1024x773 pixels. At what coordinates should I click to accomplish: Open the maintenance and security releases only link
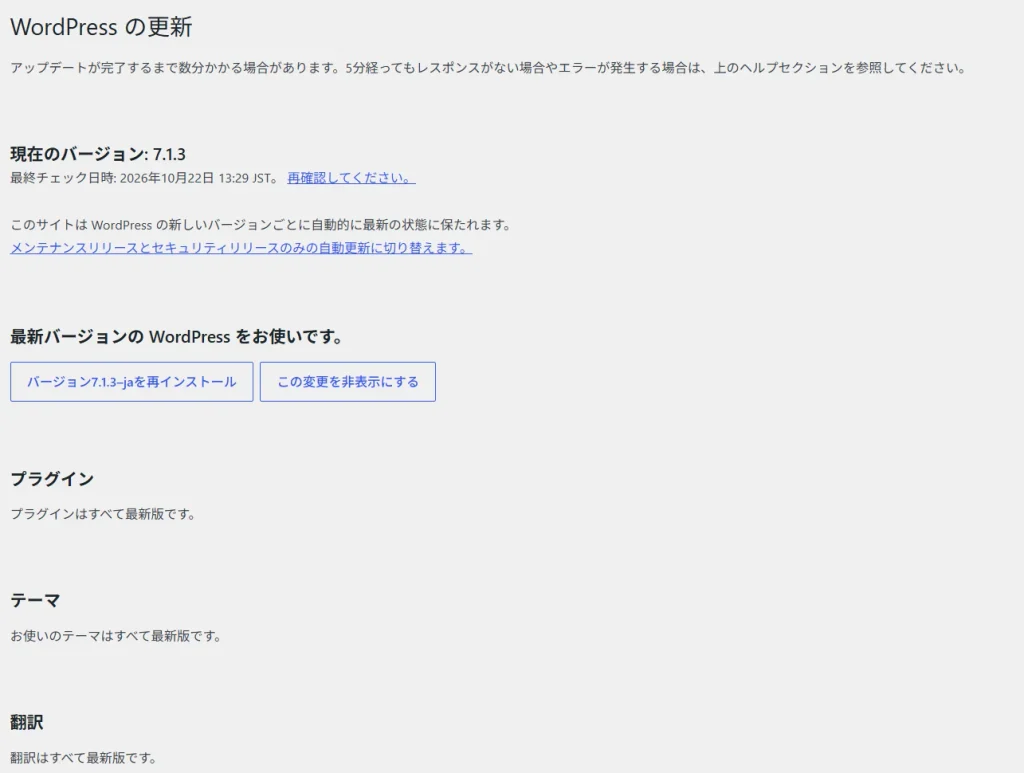coord(241,248)
